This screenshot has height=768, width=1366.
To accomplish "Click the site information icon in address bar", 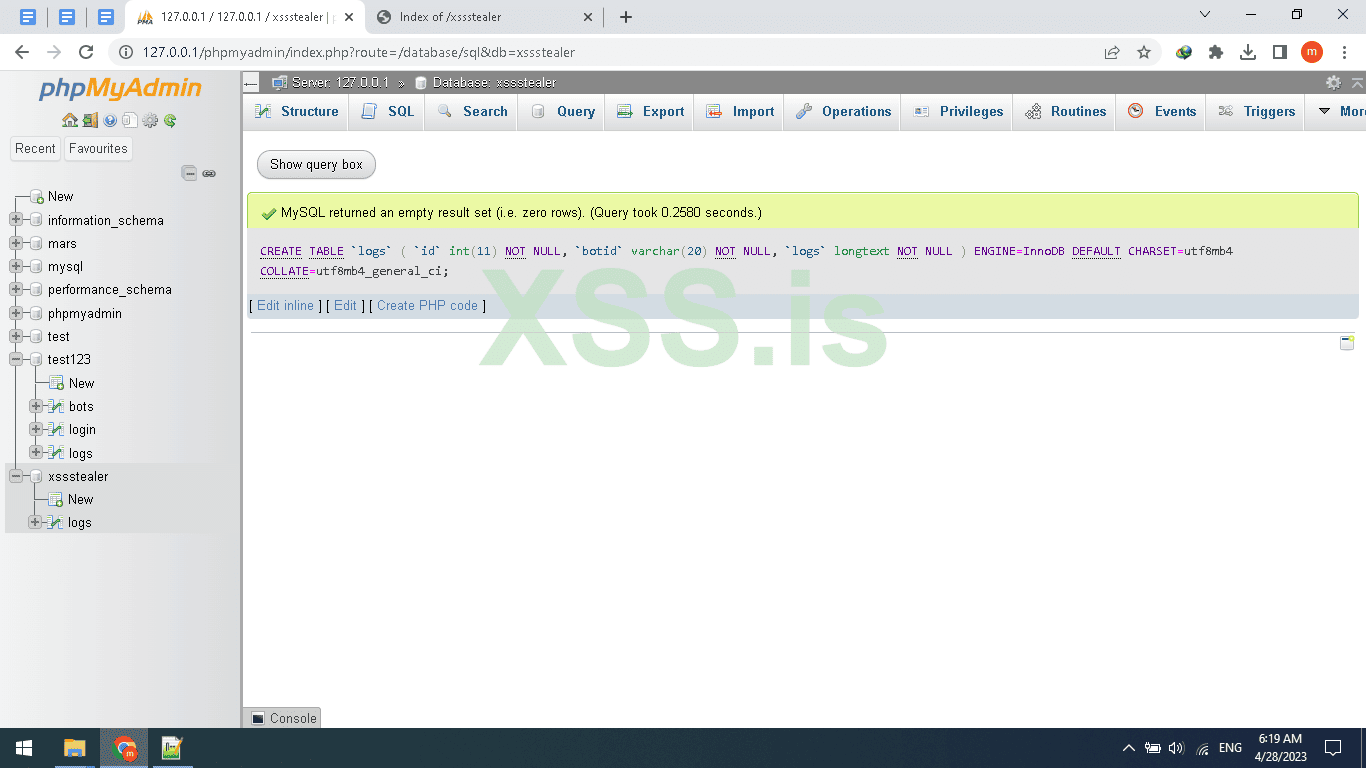I will point(126,52).
